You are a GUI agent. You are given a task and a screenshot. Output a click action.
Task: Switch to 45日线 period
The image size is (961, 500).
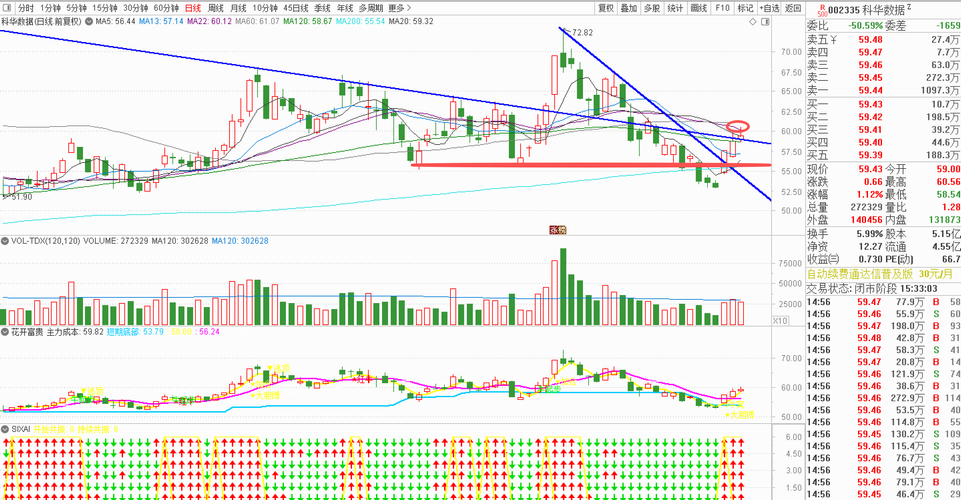click(x=296, y=8)
